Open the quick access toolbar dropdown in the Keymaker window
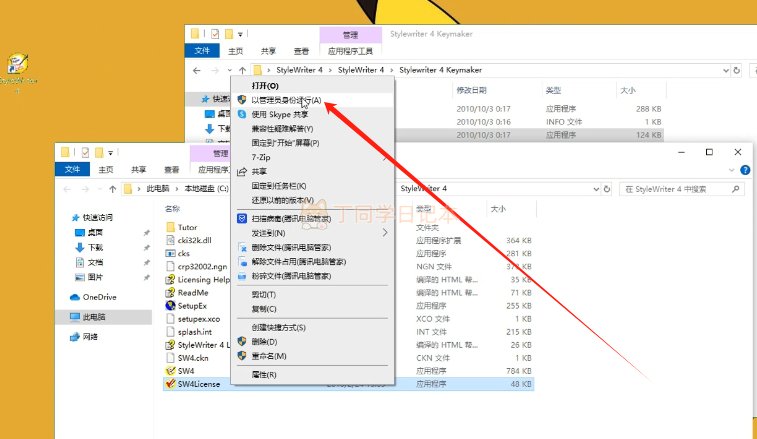The height and width of the screenshot is (439, 757). point(240,34)
